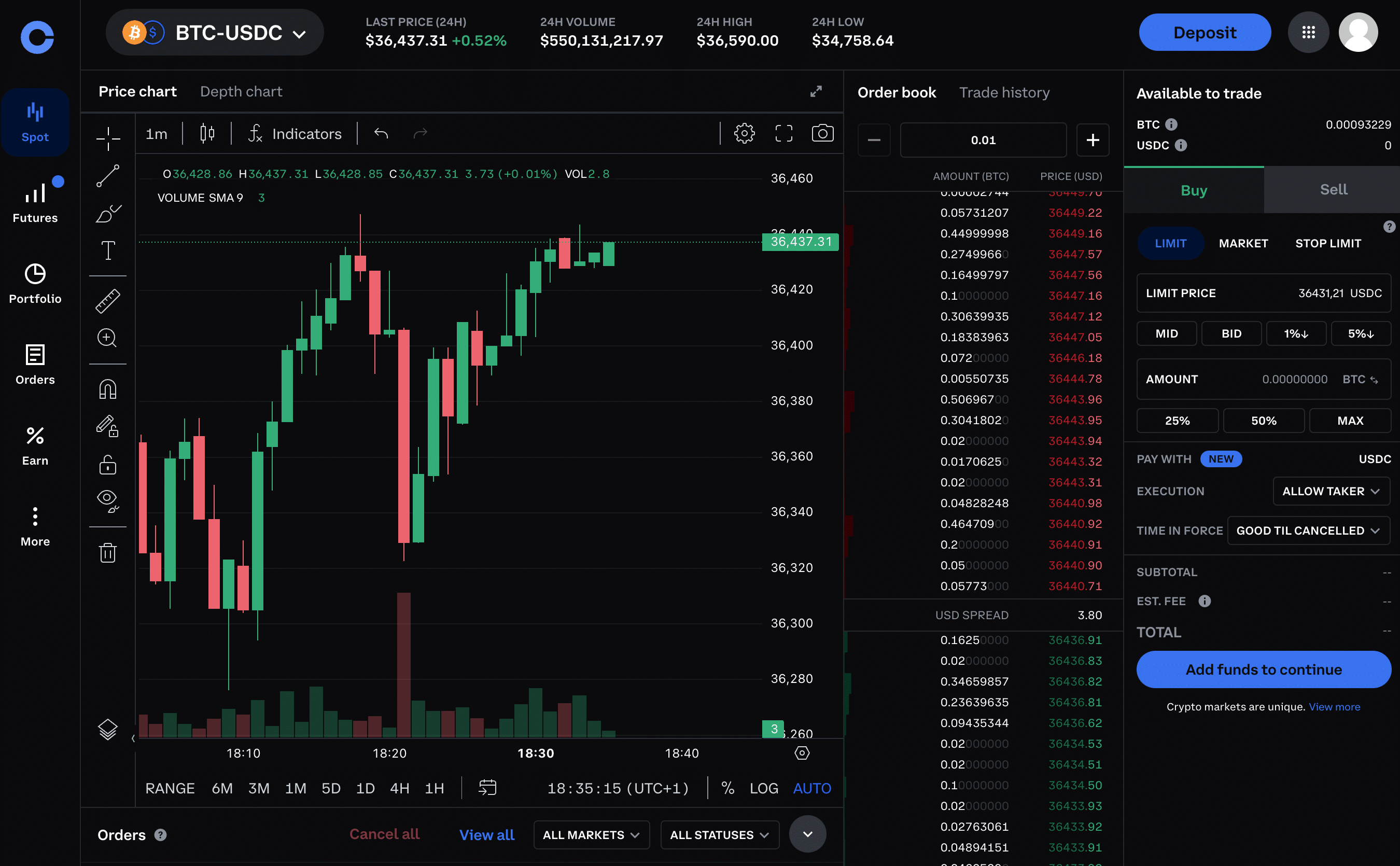Click Cancel all orders
This screenshot has height=866, width=1400.
tap(384, 834)
